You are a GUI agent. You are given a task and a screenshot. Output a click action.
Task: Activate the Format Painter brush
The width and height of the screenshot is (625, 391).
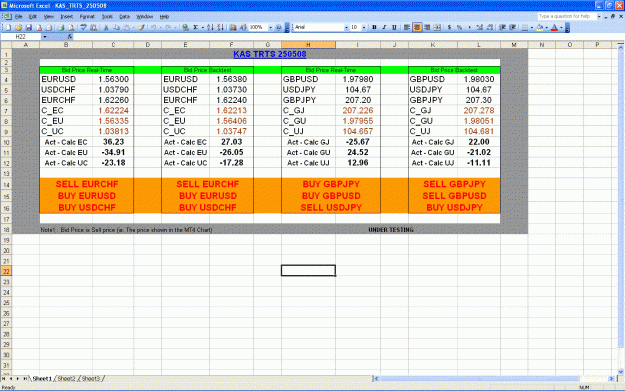(141, 28)
